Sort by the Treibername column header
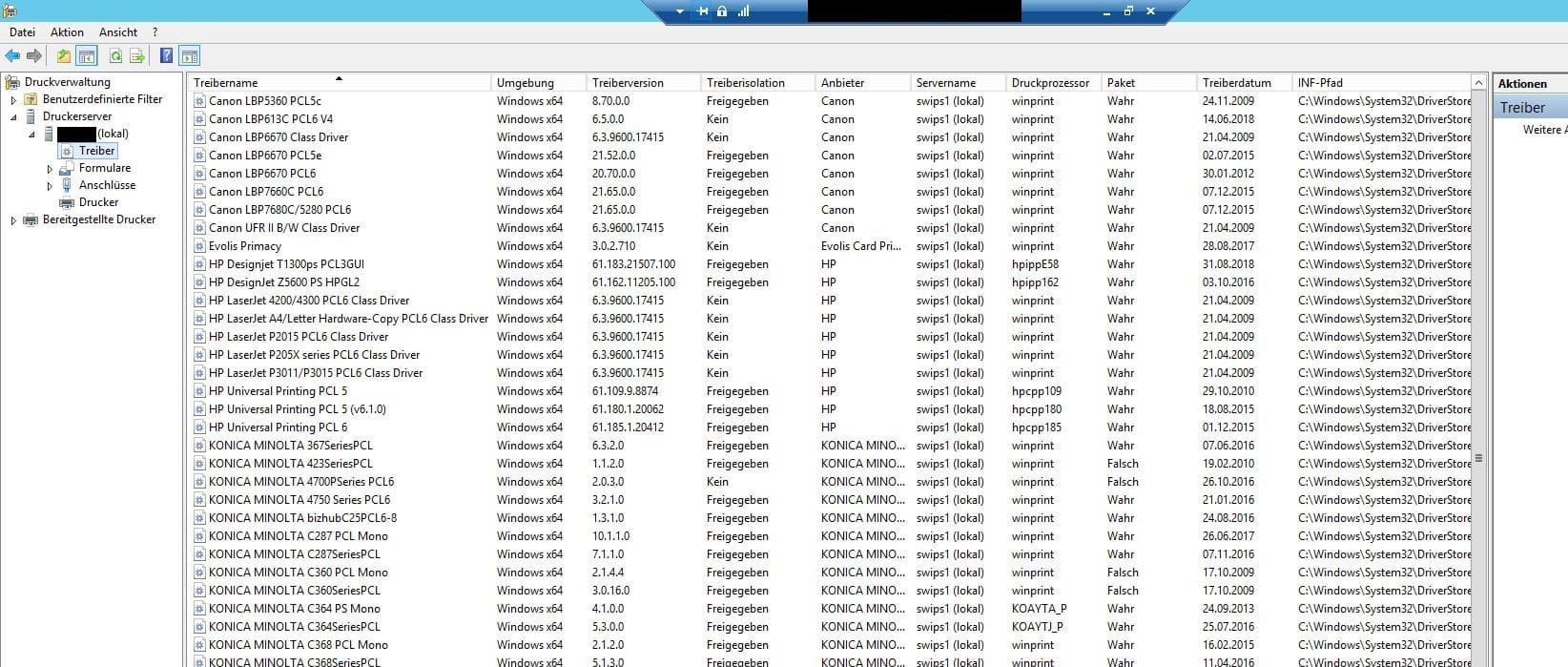This screenshot has height=667, width=1568. click(x=339, y=83)
